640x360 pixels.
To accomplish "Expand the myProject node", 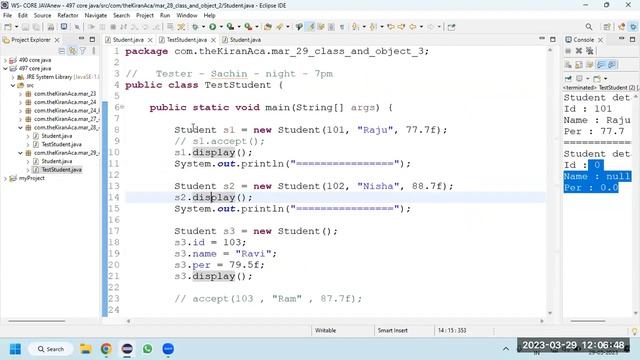I will (x=5, y=178).
